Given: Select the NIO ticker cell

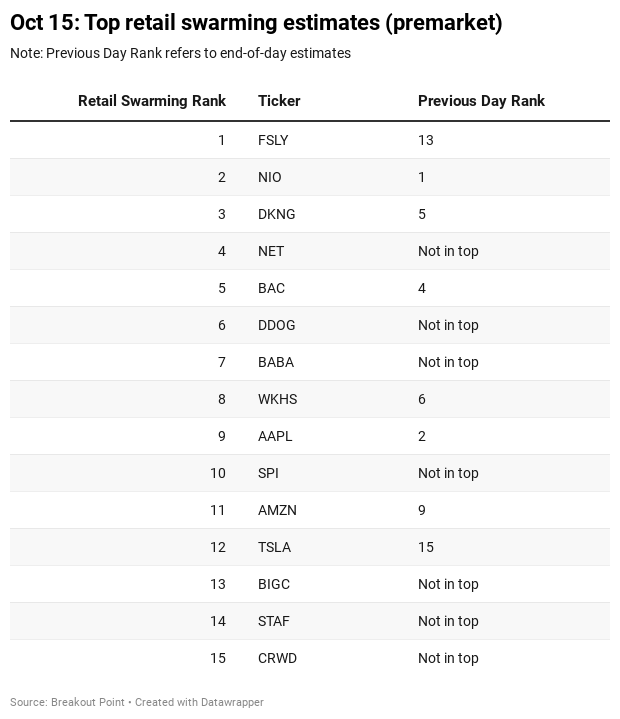Looking at the screenshot, I should tap(270, 177).
